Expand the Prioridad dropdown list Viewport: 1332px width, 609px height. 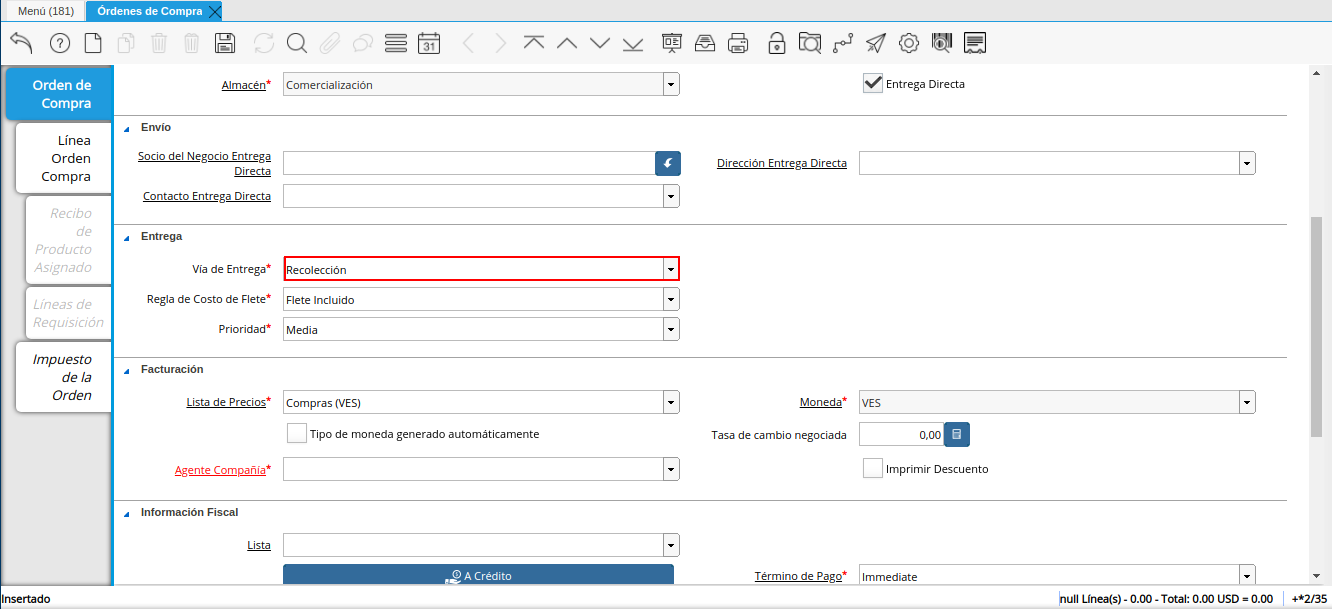[670, 329]
